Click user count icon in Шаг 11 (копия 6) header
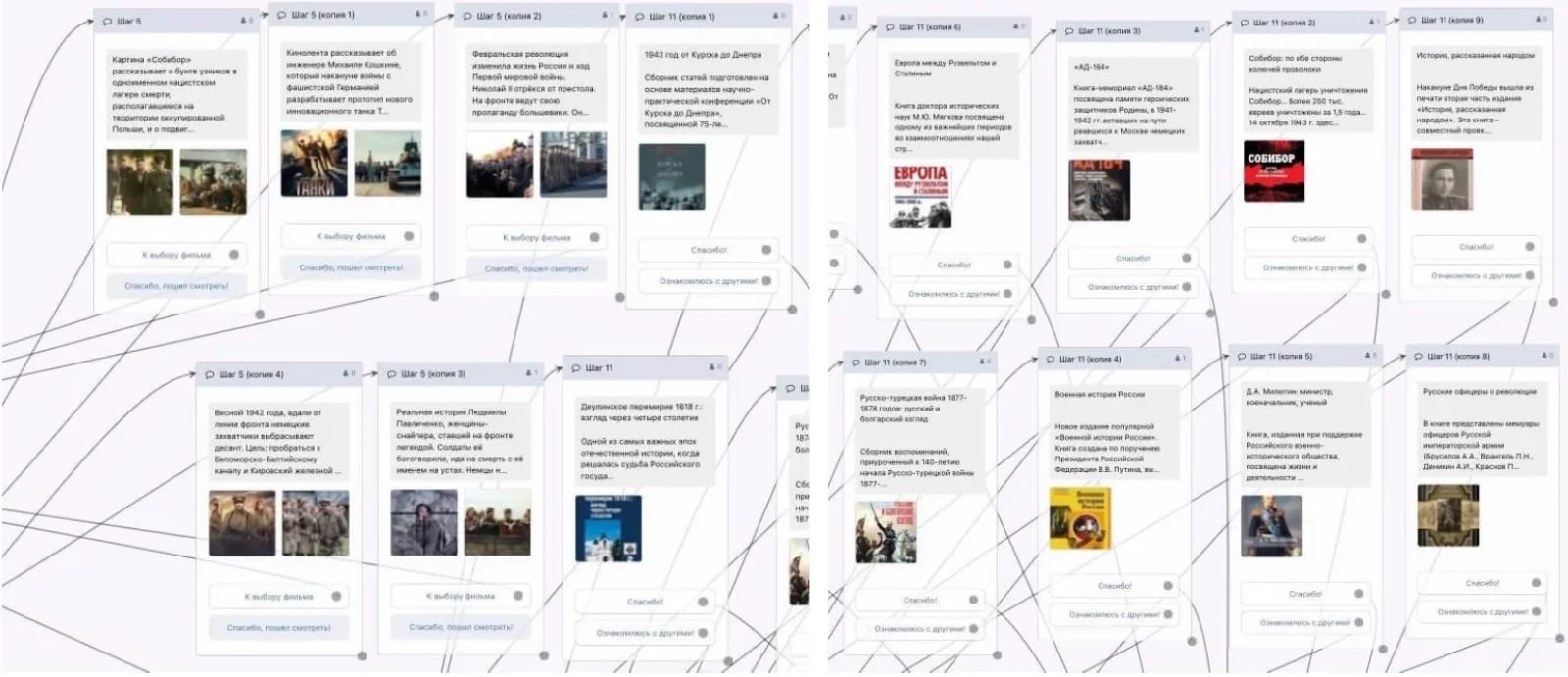This screenshot has width=1568, height=677. click(x=1018, y=27)
